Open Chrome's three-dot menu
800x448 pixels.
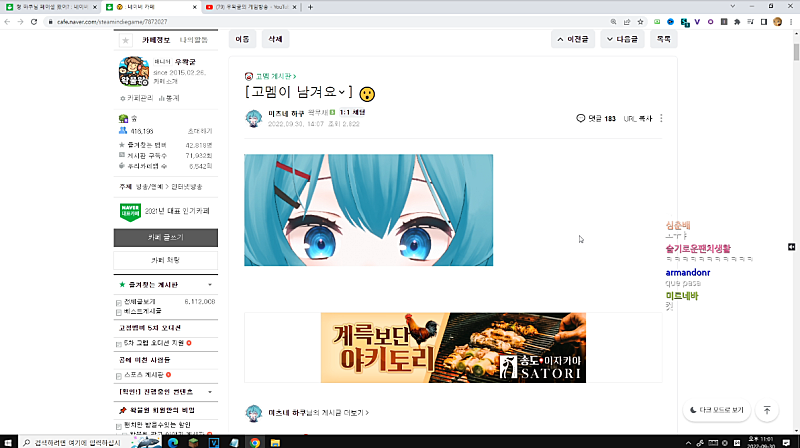(x=791, y=22)
